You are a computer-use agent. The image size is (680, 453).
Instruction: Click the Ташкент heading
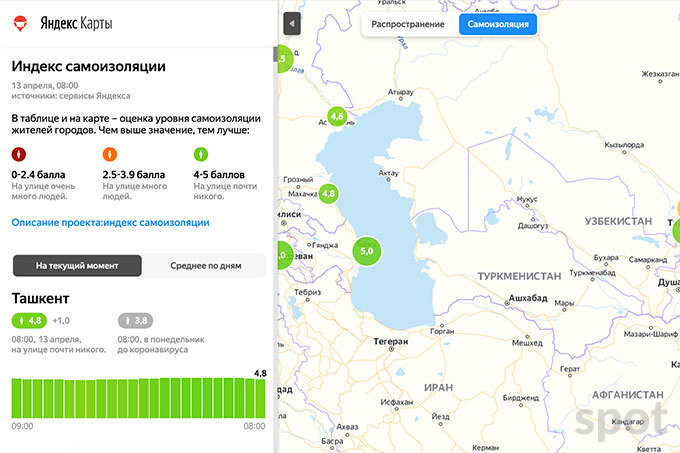[x=40, y=298]
